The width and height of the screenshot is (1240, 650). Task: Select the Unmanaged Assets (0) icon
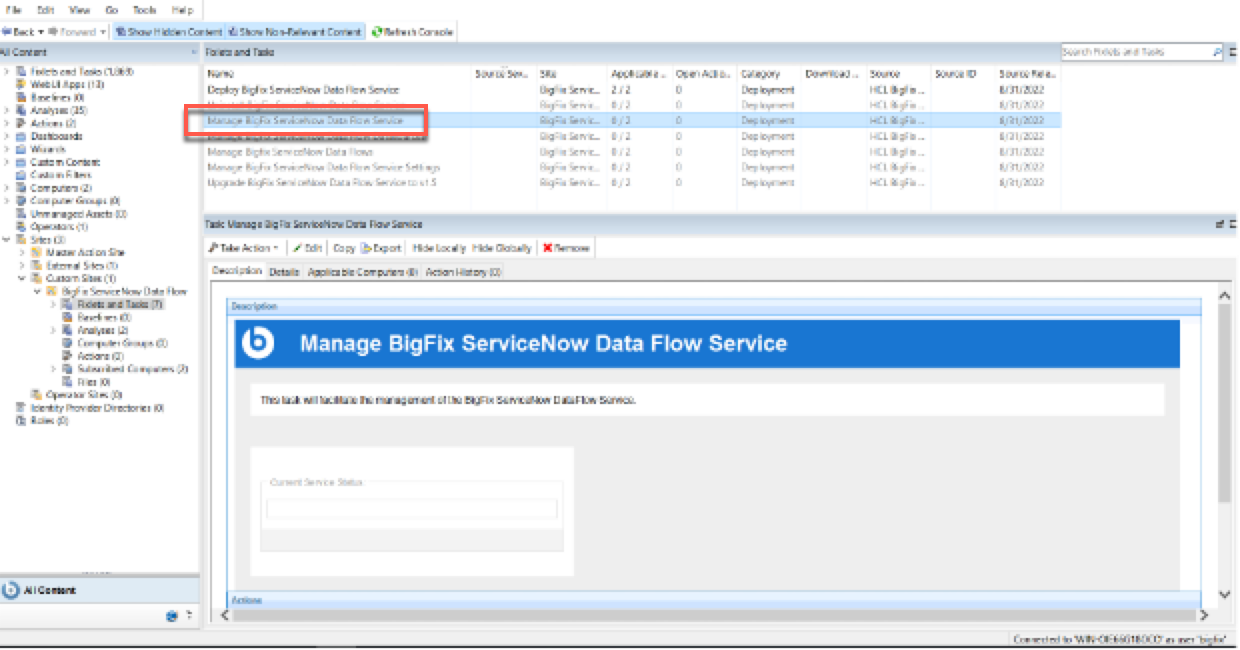(22, 214)
